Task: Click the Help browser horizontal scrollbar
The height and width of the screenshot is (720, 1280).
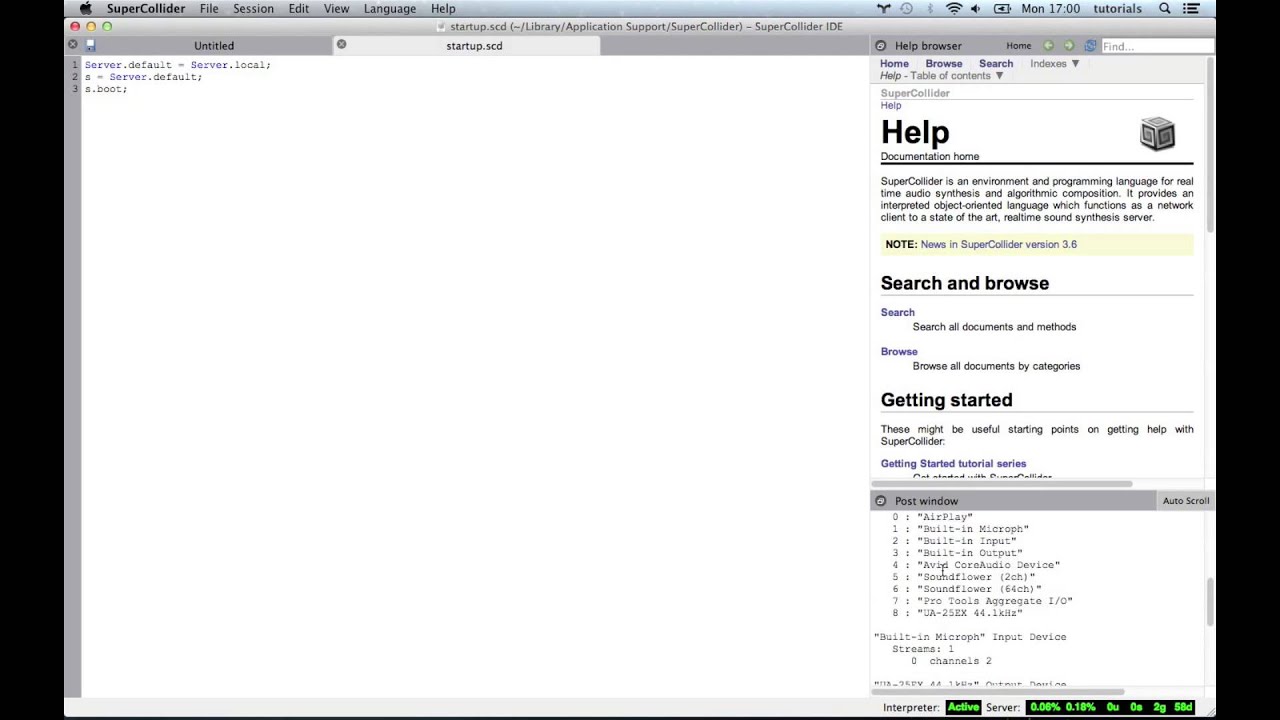Action: [x=1002, y=485]
